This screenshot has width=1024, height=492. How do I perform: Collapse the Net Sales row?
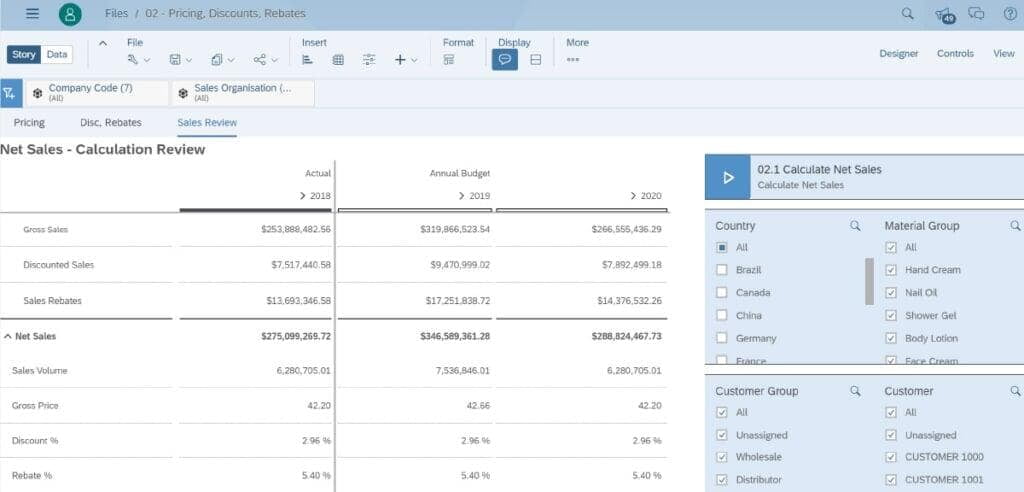point(7,337)
